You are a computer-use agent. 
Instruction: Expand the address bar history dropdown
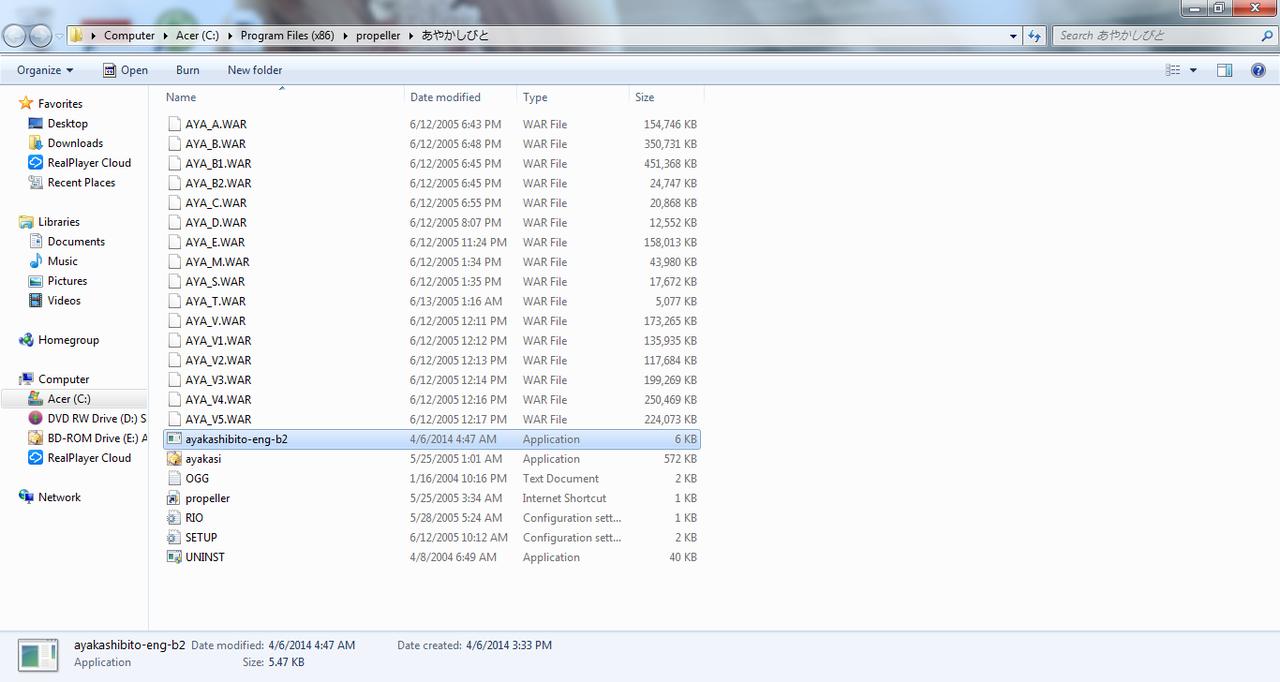[1014, 35]
